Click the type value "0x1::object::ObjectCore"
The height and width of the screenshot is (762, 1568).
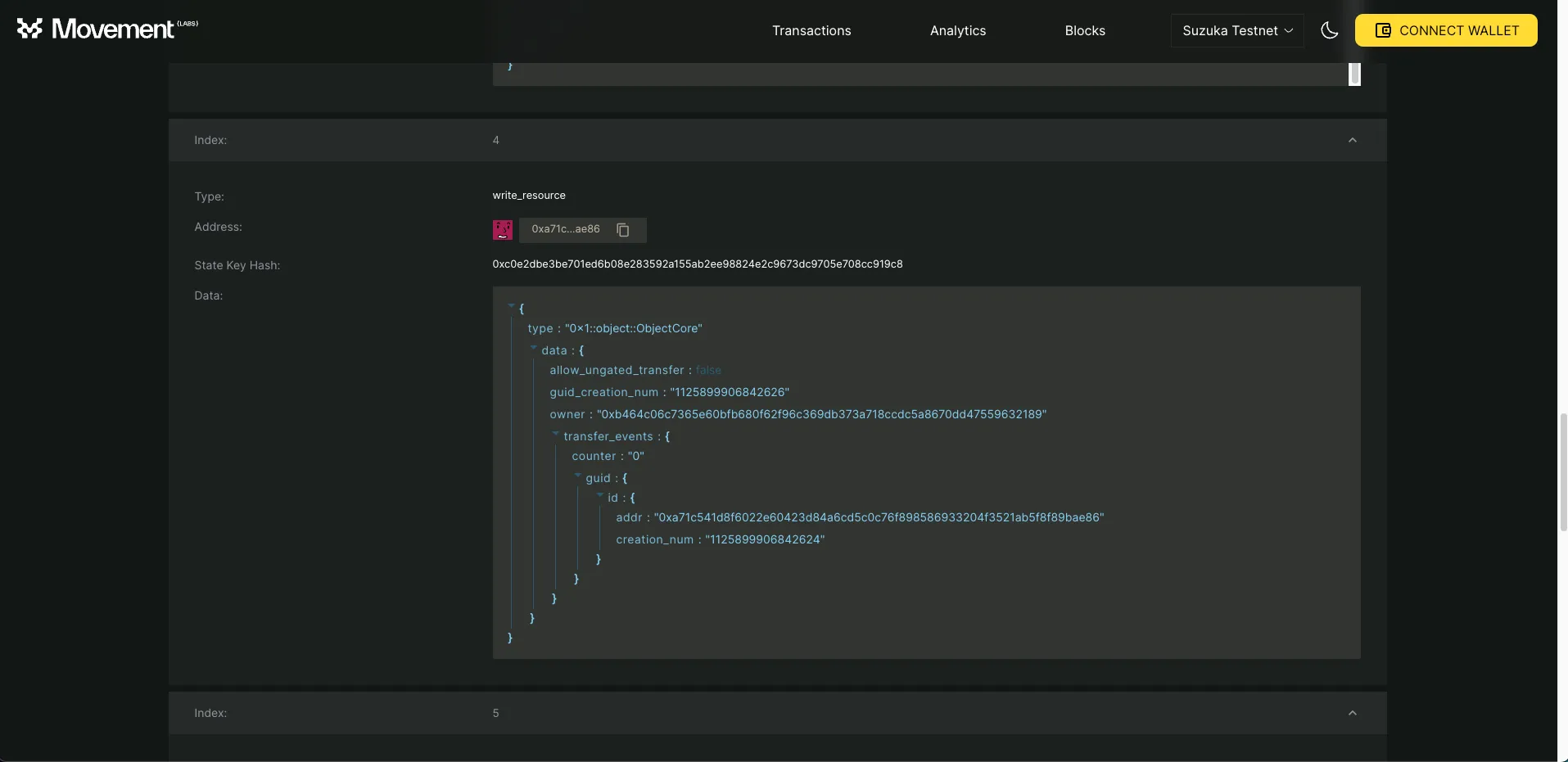(x=634, y=328)
